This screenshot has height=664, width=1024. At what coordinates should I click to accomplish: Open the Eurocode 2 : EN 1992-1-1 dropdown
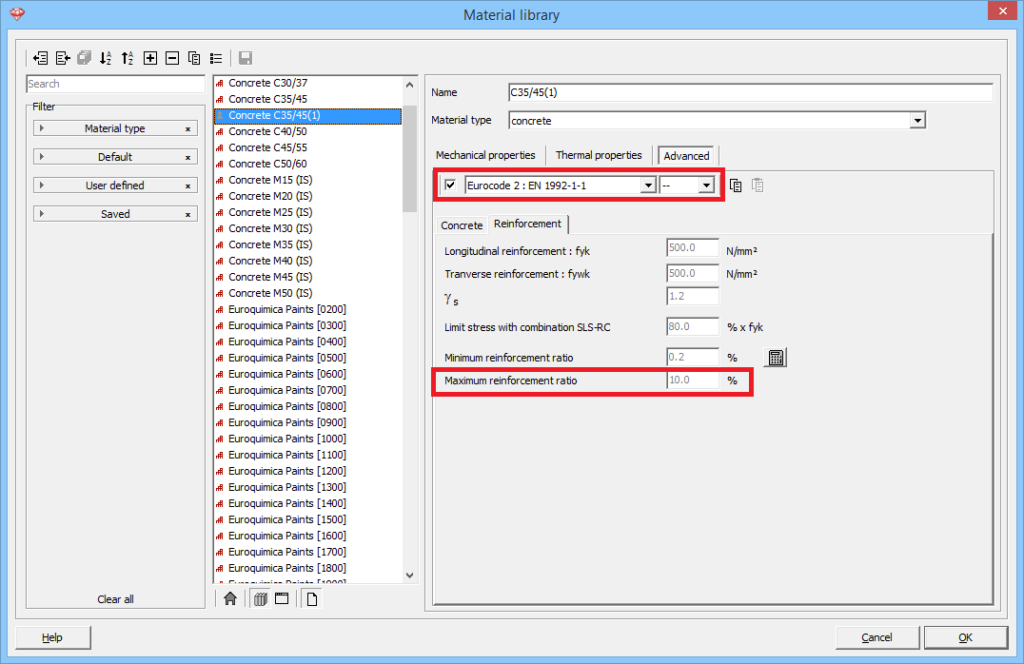647,185
